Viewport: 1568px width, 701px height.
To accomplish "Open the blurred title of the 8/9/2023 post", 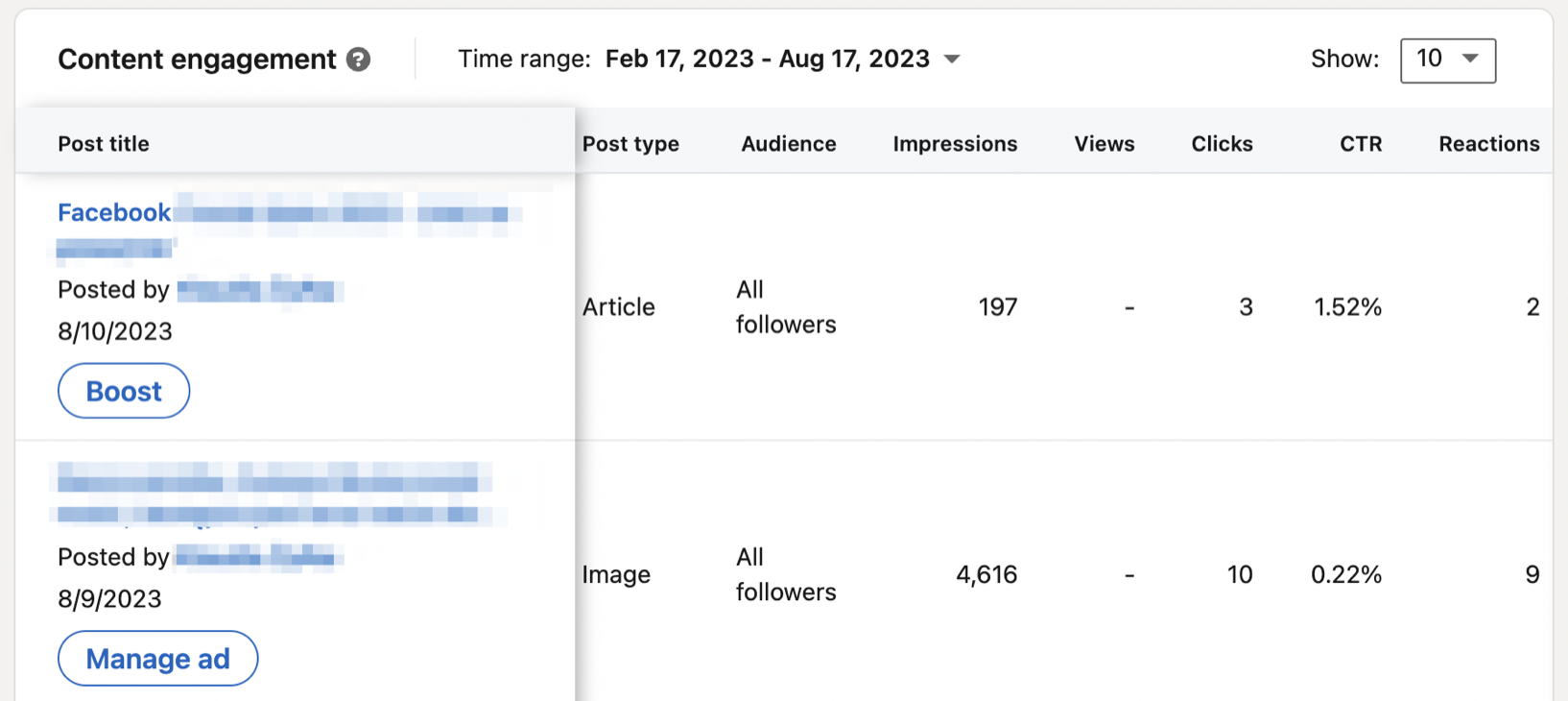I will click(x=273, y=496).
